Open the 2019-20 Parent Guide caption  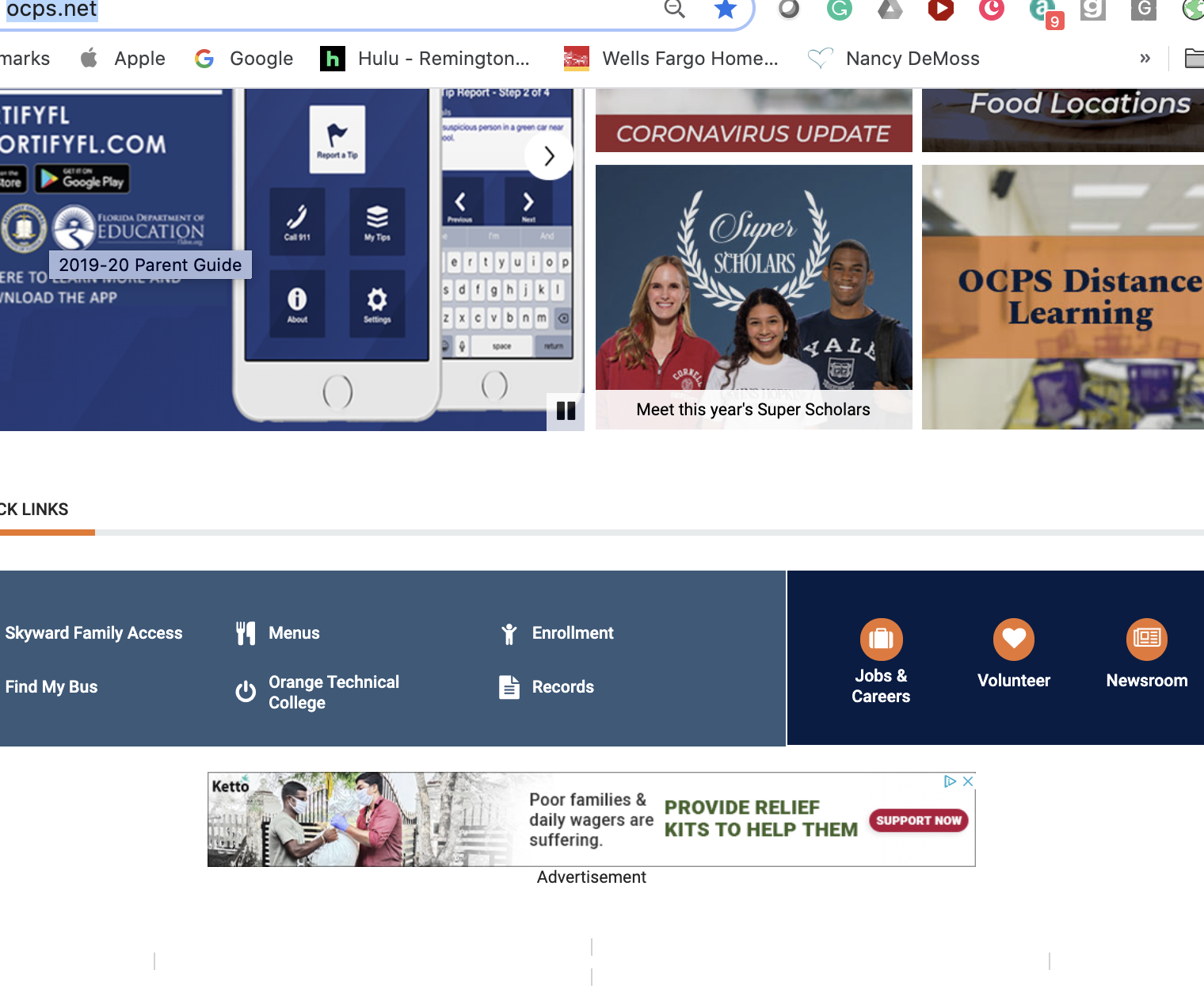coord(150,265)
